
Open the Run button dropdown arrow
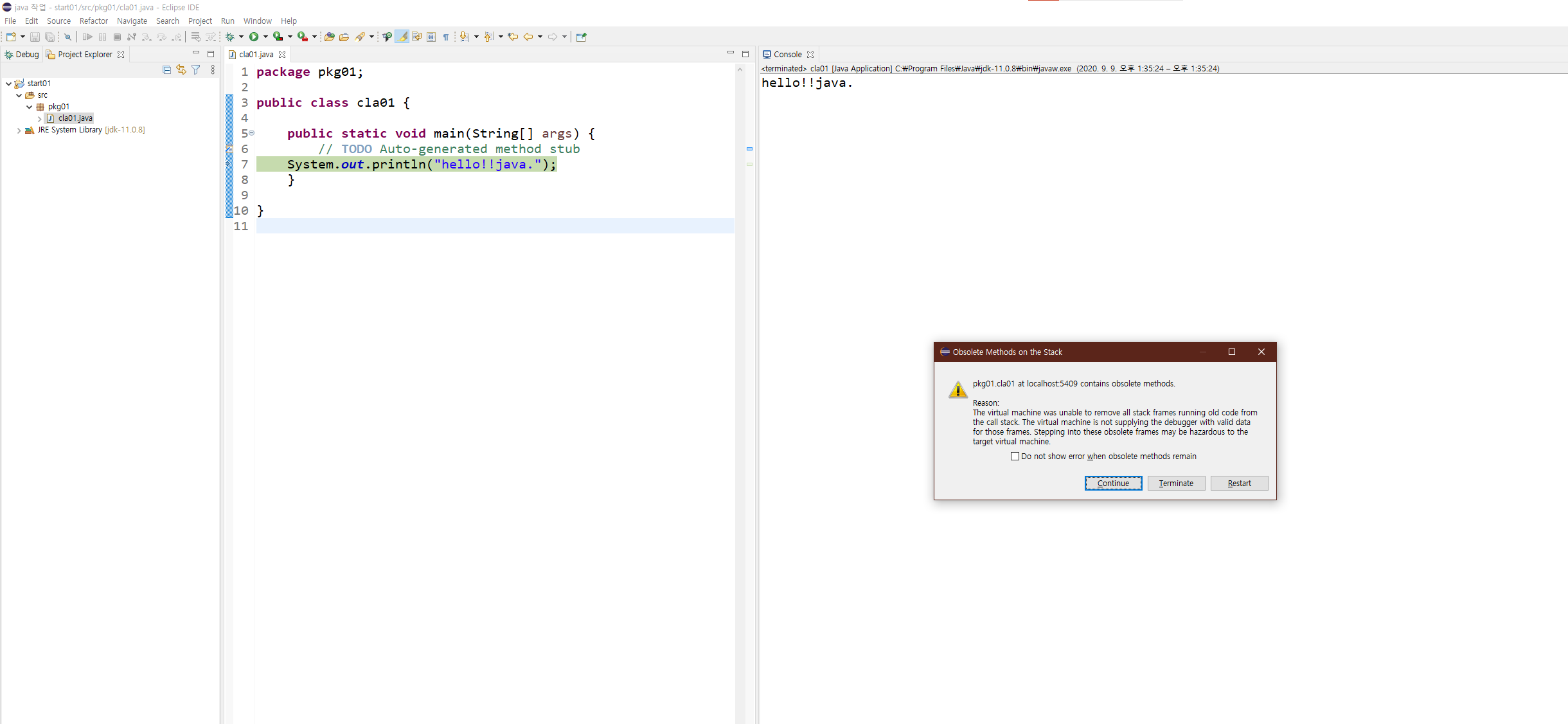(265, 37)
